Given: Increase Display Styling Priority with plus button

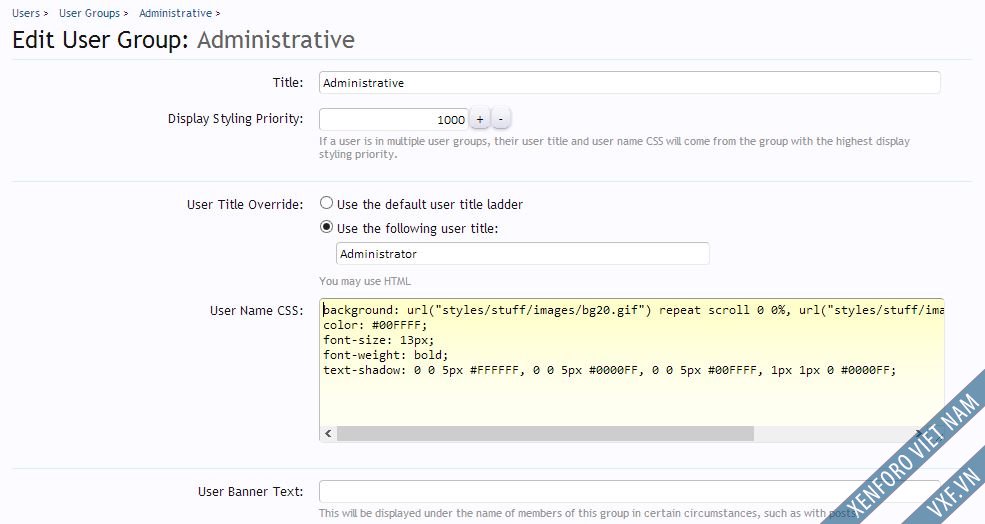Looking at the screenshot, I should pyautogui.click(x=479, y=119).
